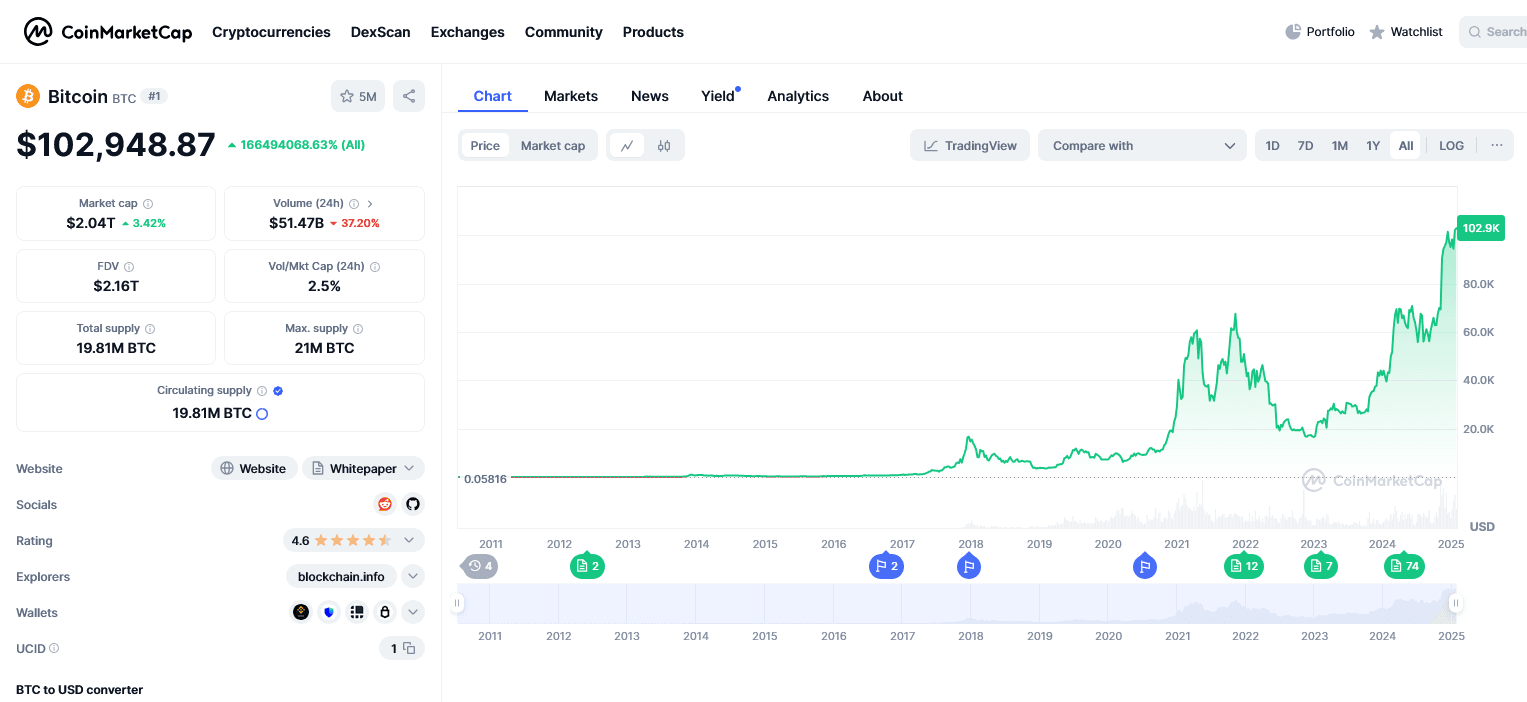Expand the Wallets list chevron
The width and height of the screenshot is (1527, 702).
coord(413,612)
